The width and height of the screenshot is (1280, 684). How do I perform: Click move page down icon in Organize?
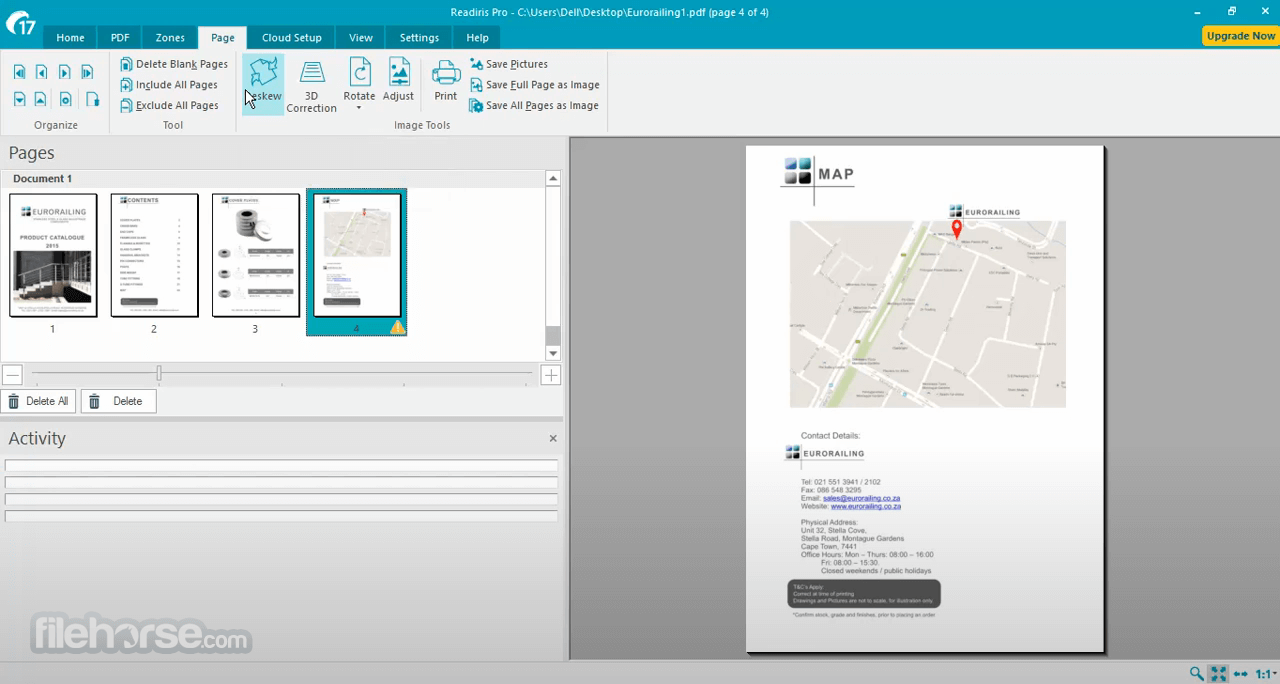point(19,98)
